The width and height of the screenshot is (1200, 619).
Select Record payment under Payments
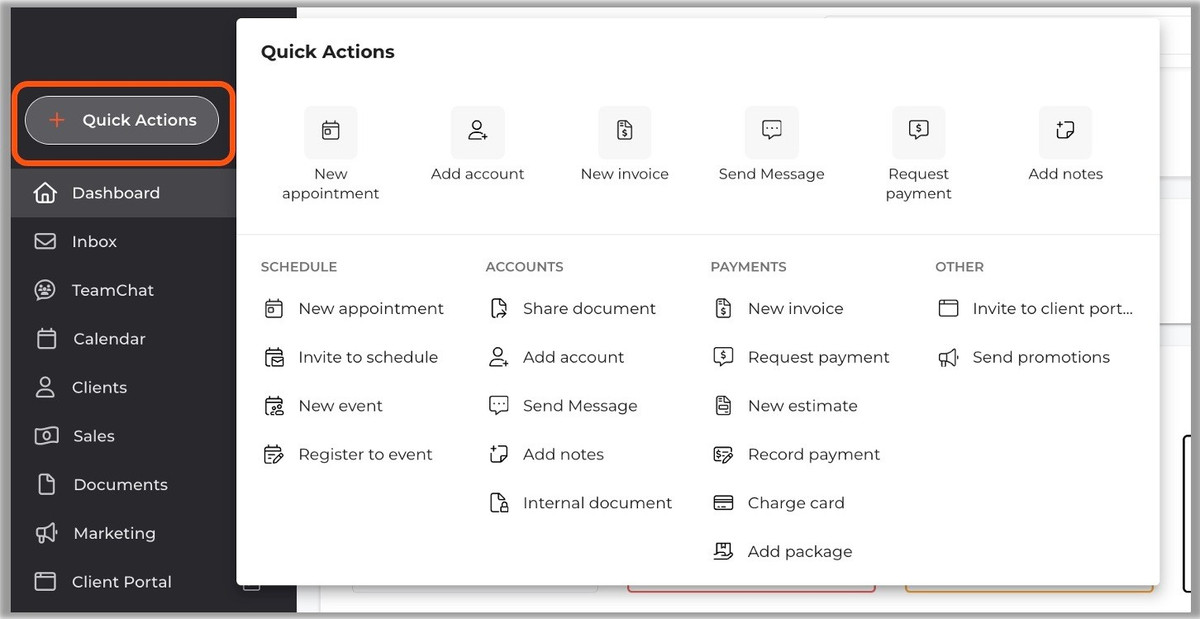click(813, 454)
